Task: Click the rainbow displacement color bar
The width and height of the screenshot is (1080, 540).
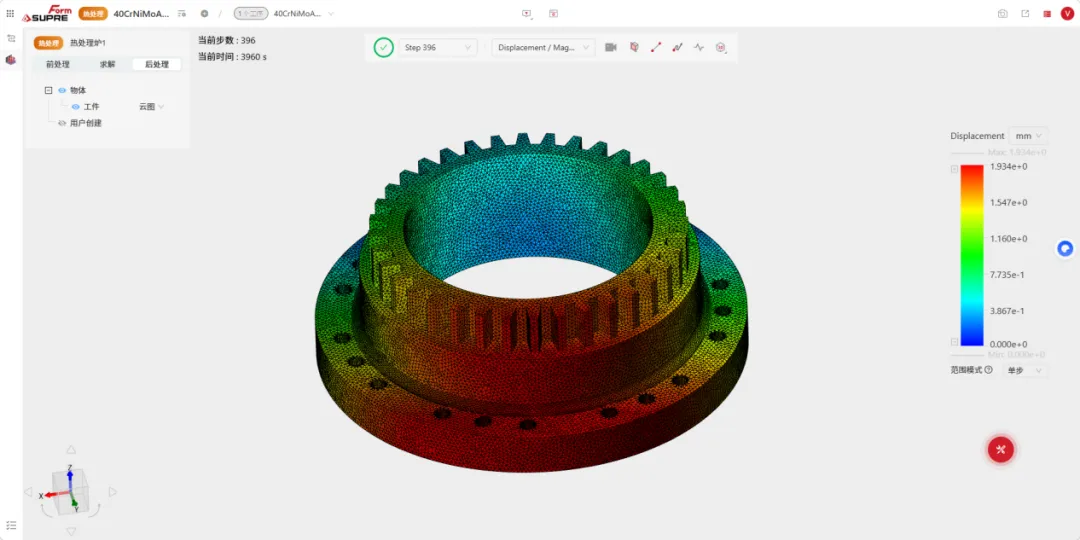Action: pos(972,255)
